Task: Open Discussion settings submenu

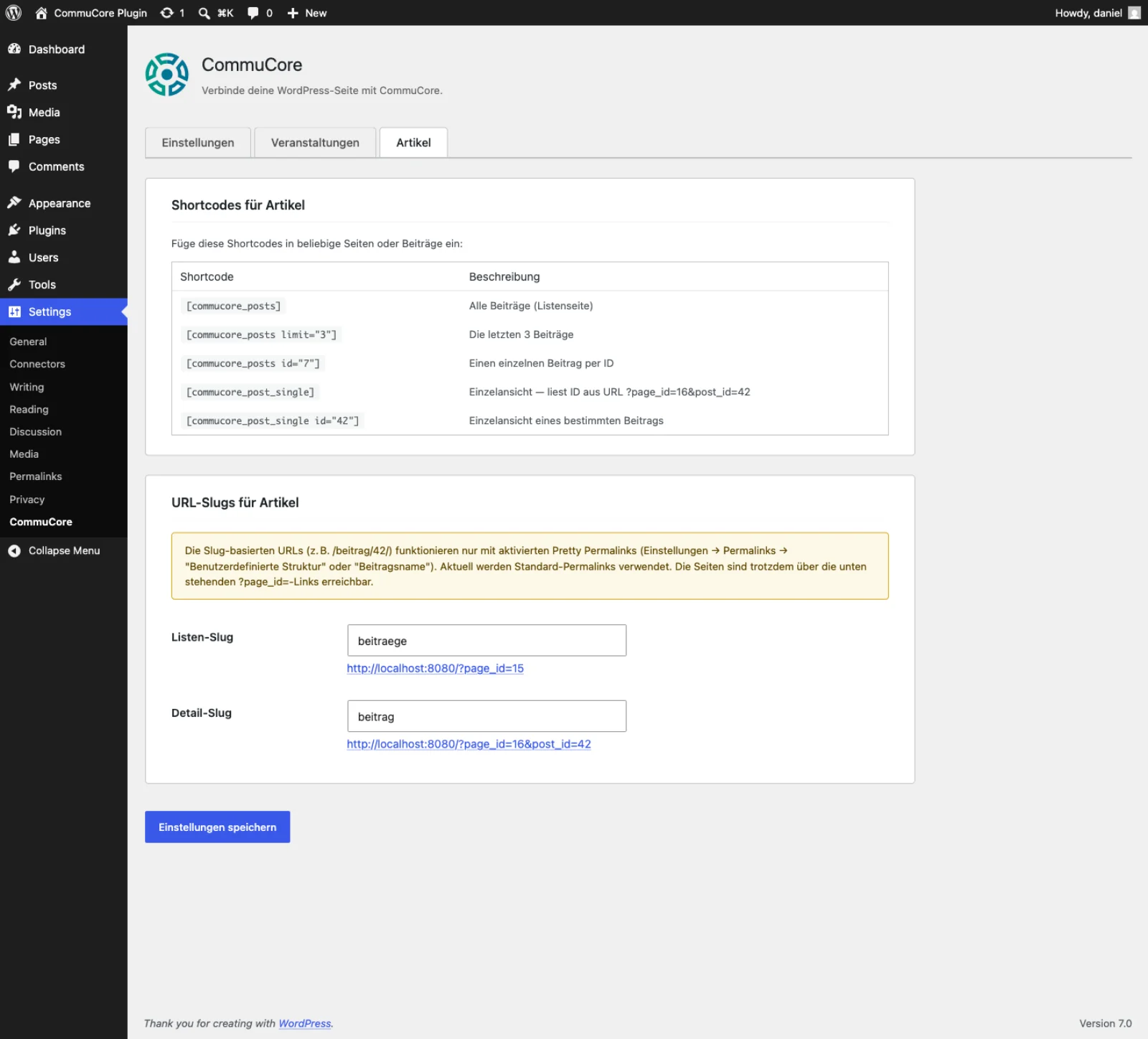Action: point(35,431)
